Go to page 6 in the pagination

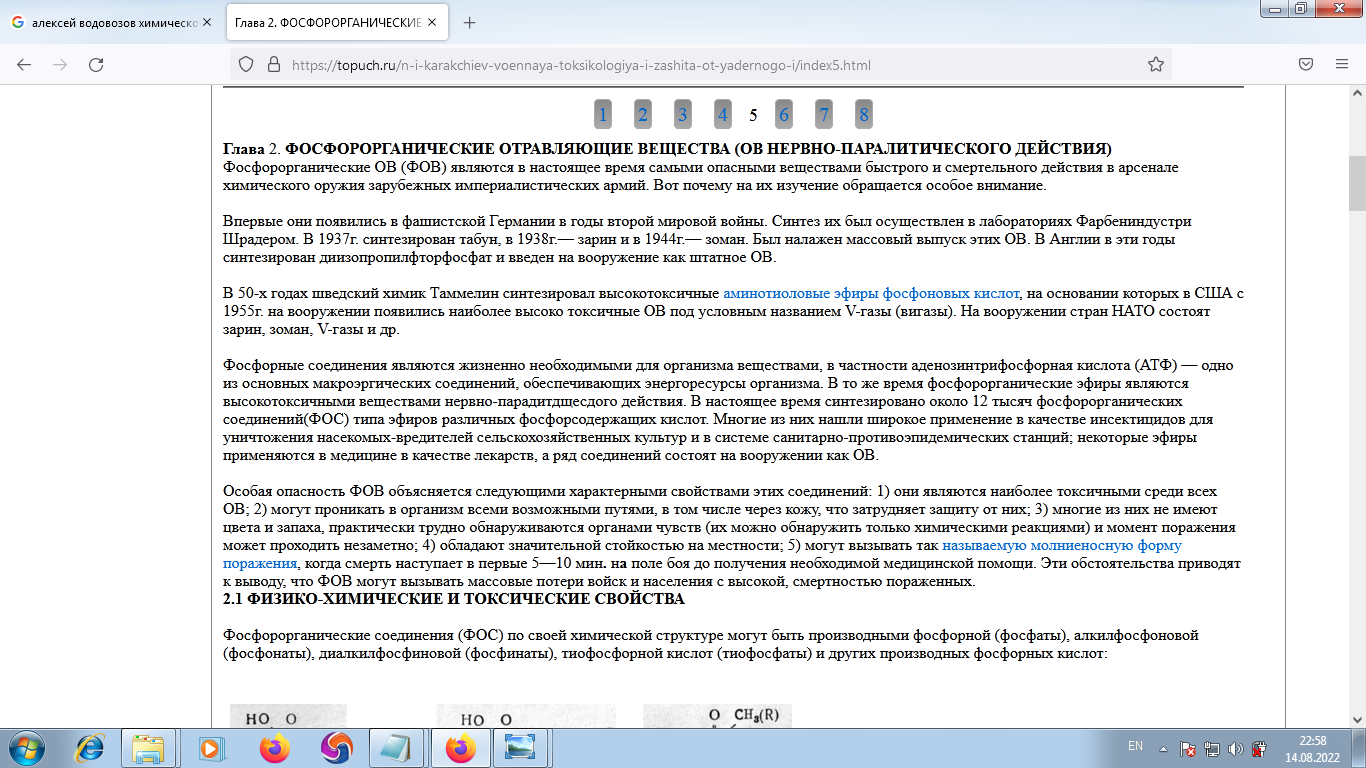(784, 114)
